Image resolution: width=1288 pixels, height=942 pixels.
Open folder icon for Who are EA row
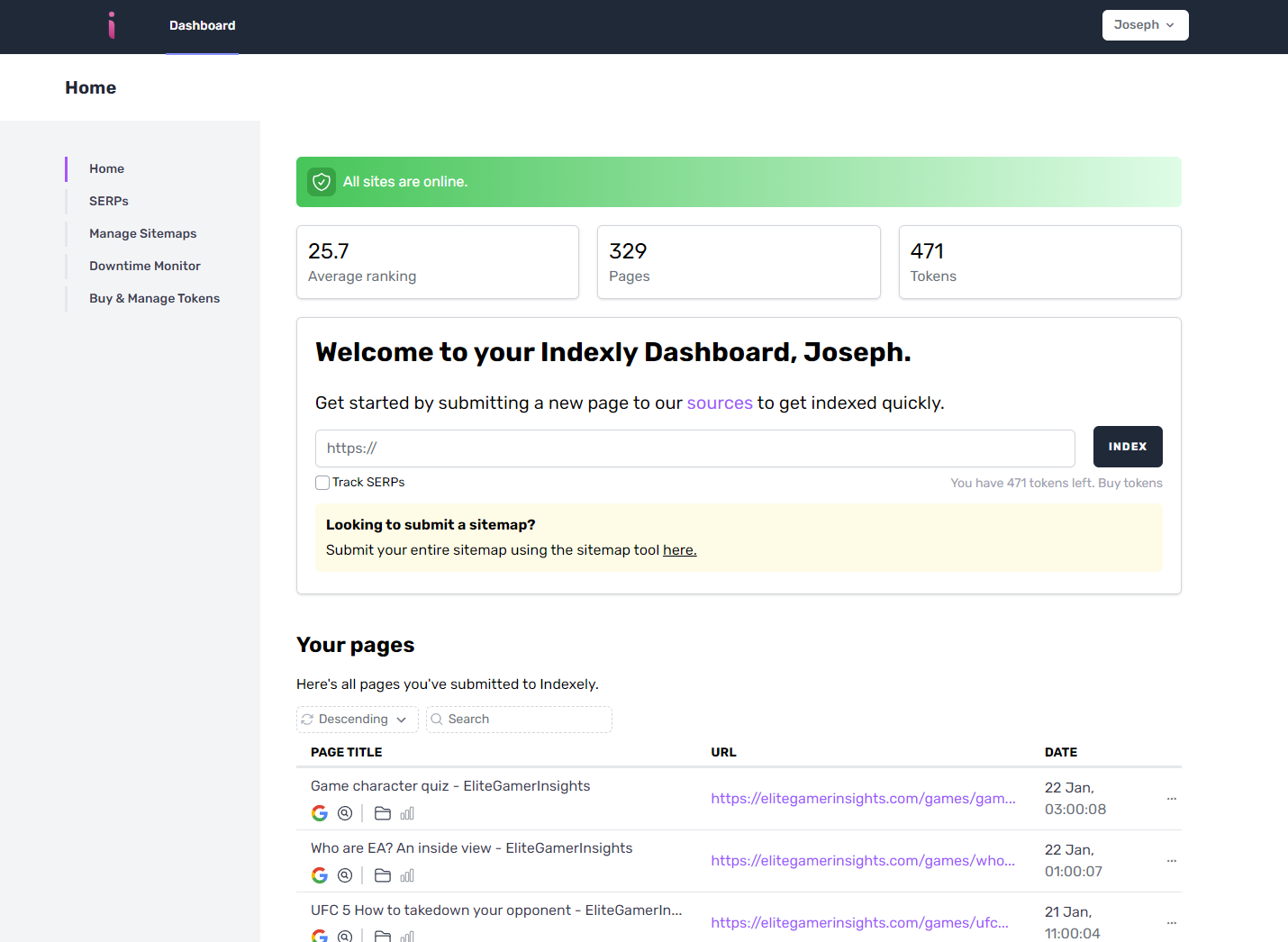[x=383, y=875]
